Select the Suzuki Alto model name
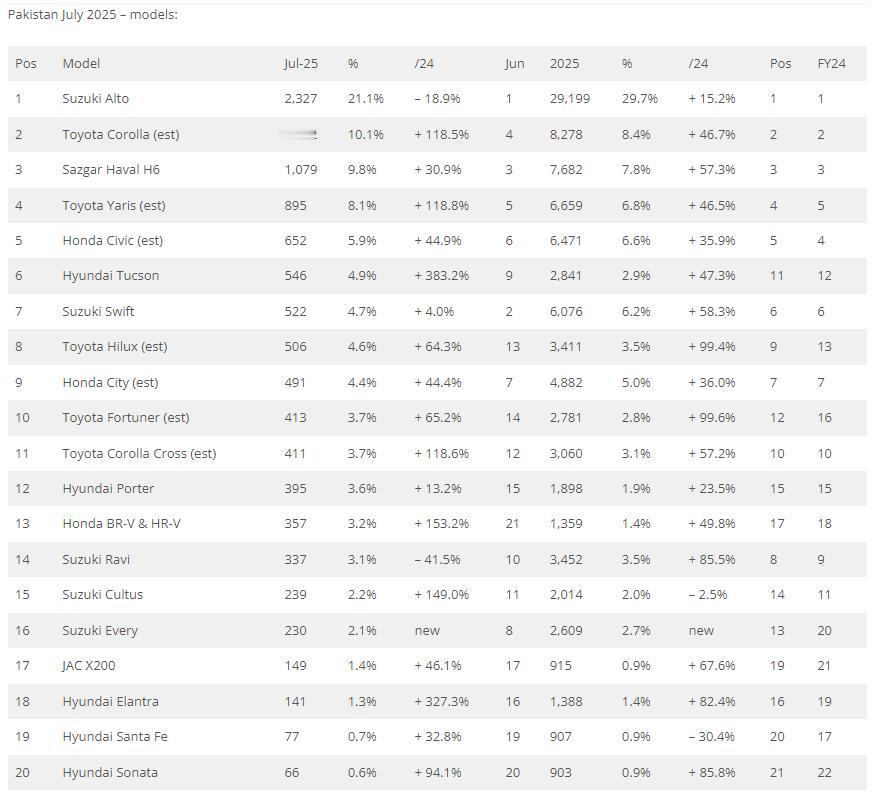This screenshot has height=792, width=882. (96, 98)
